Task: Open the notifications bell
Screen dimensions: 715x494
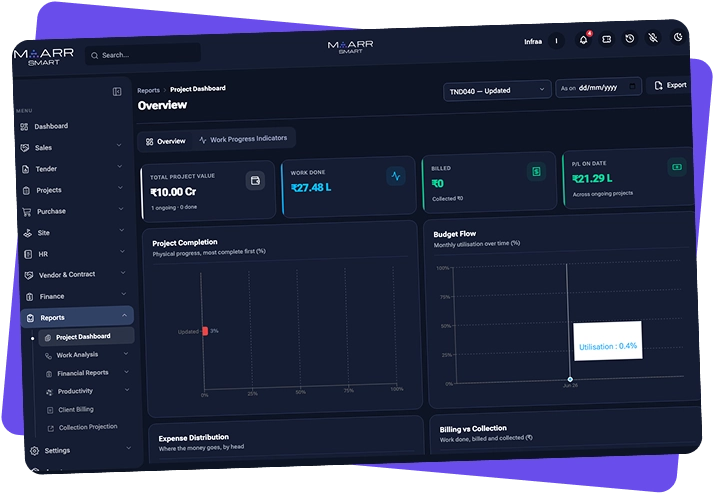Action: (583, 40)
